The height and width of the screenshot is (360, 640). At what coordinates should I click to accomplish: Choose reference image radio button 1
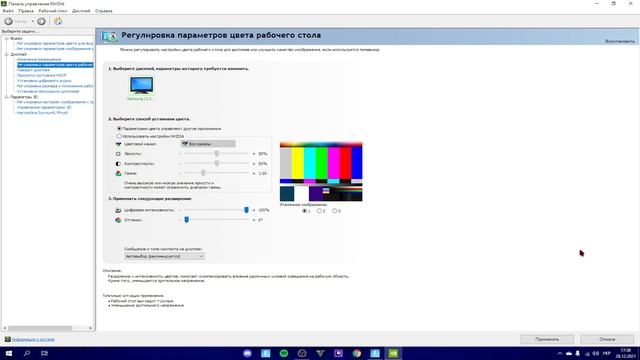click(304, 211)
